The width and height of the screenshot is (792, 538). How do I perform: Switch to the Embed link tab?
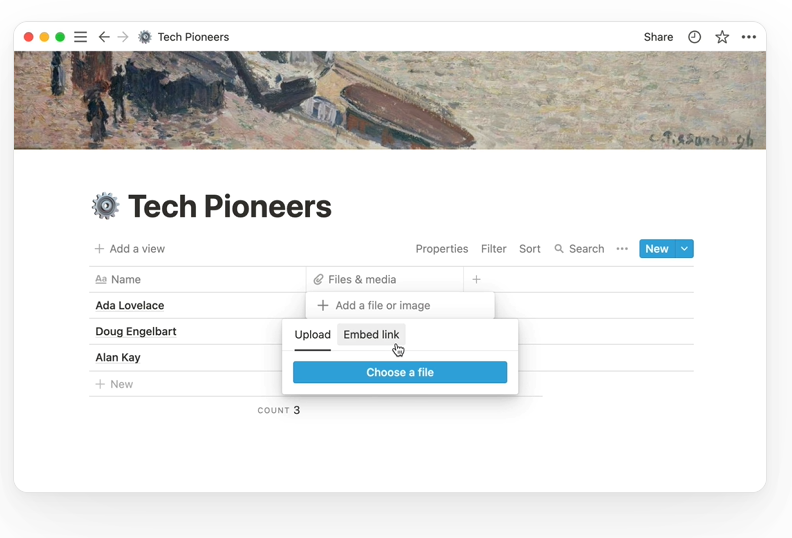click(x=371, y=334)
